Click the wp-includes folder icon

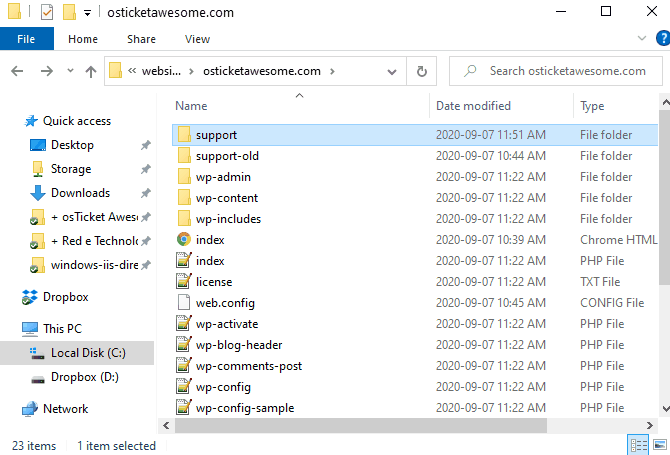pos(184,218)
